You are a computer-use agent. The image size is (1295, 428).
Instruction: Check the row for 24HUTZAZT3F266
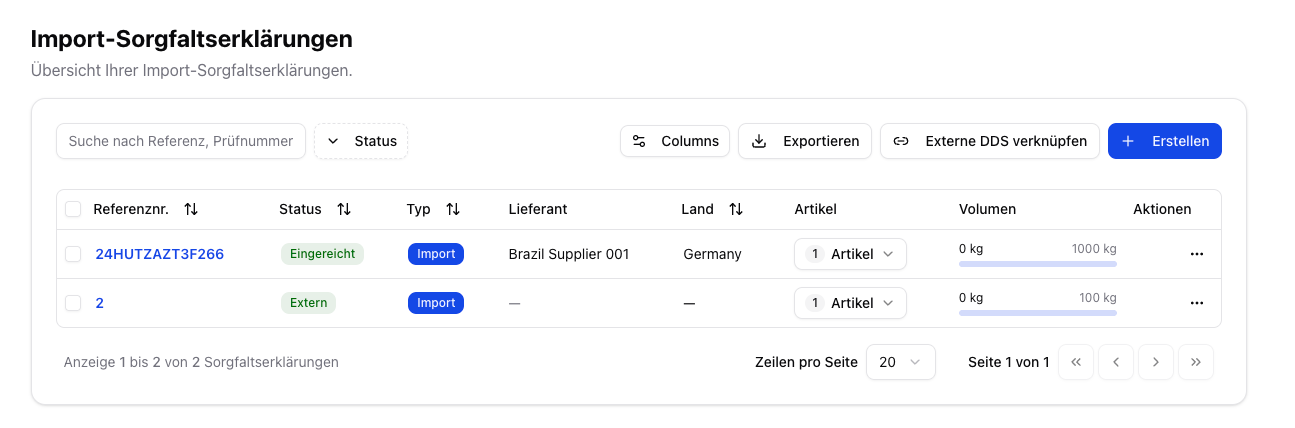point(73,254)
